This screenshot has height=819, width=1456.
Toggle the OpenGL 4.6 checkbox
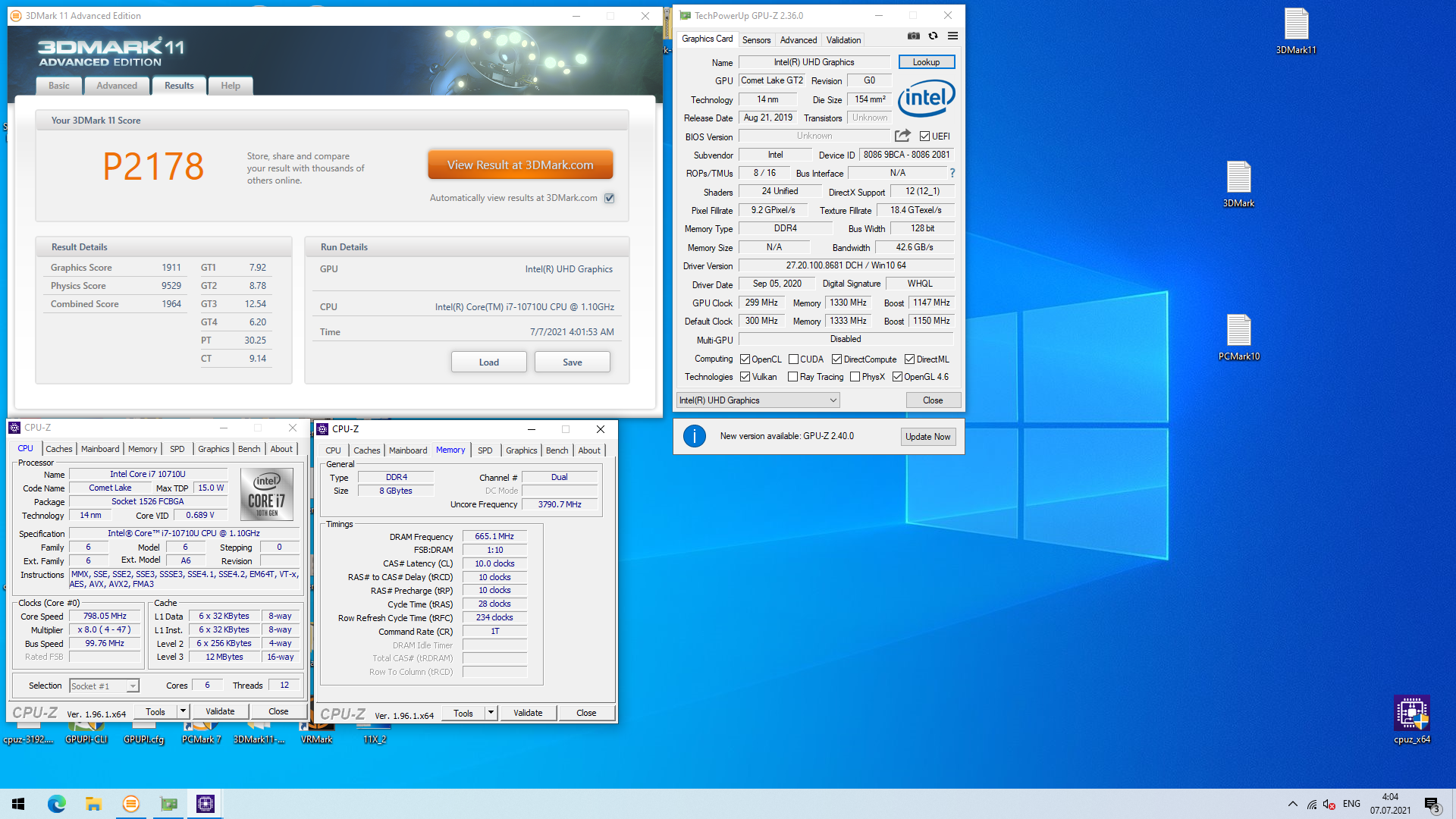pyautogui.click(x=897, y=377)
